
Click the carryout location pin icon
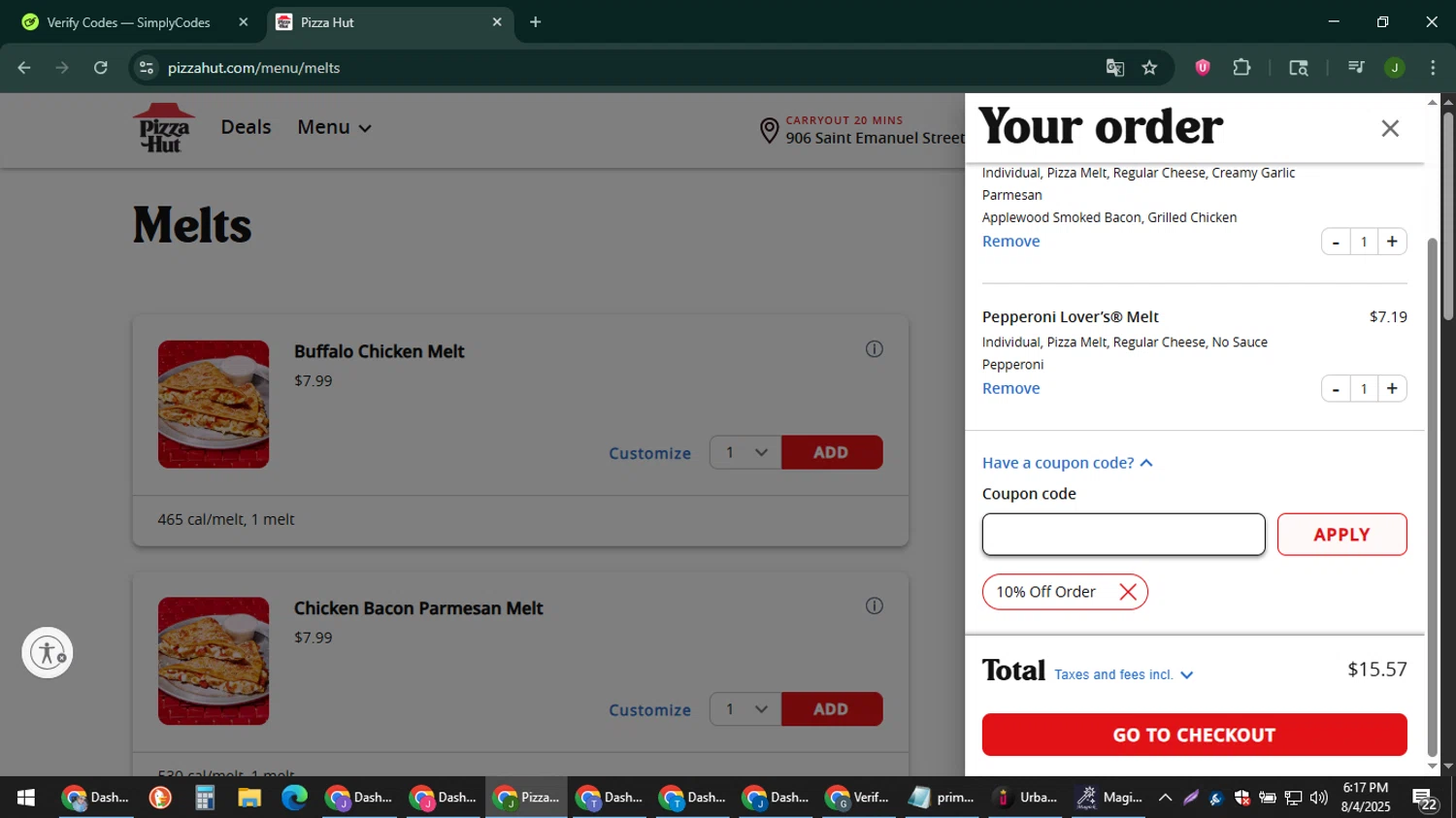point(769,131)
